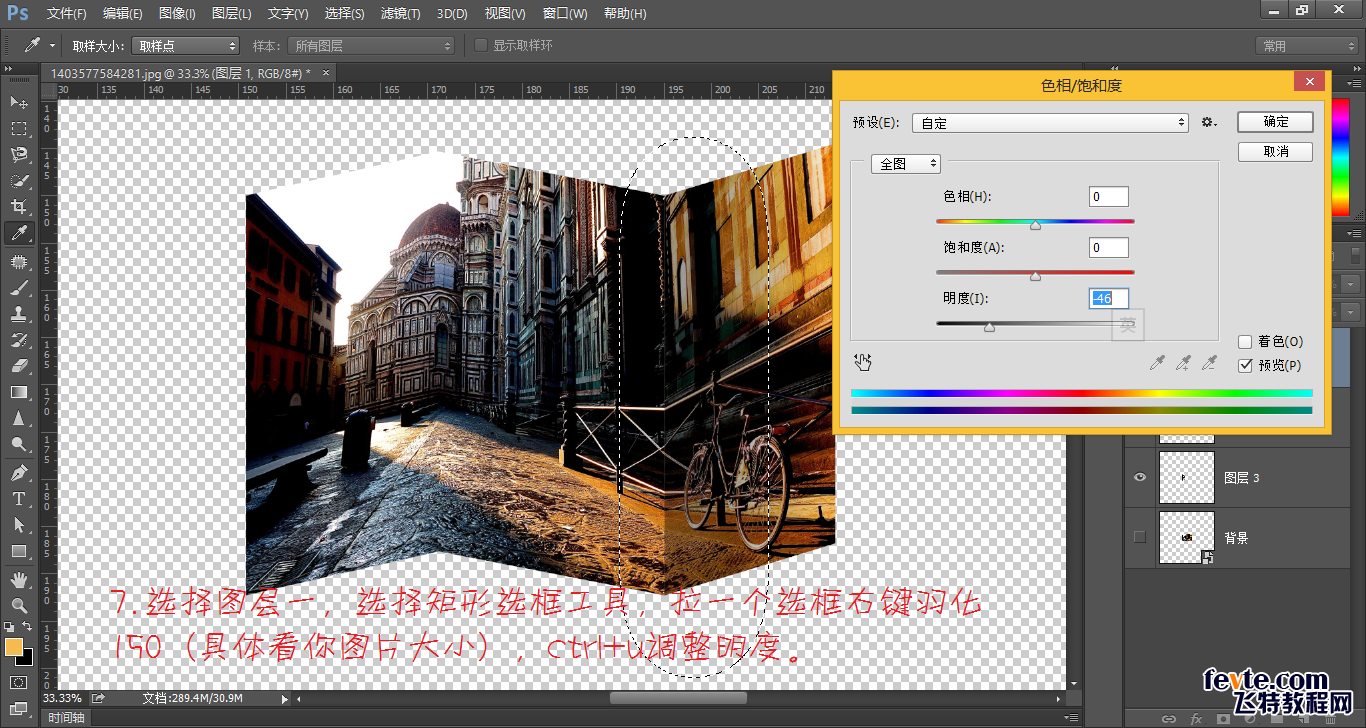Hide 图层 3 using its eye icon
The width and height of the screenshot is (1366, 728).
coord(1139,478)
